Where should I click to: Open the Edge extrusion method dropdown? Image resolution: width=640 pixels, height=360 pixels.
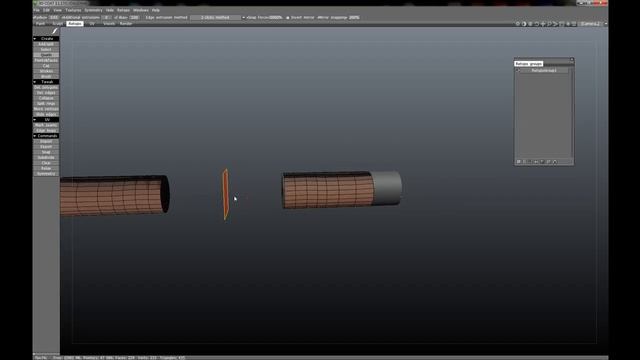[218, 18]
